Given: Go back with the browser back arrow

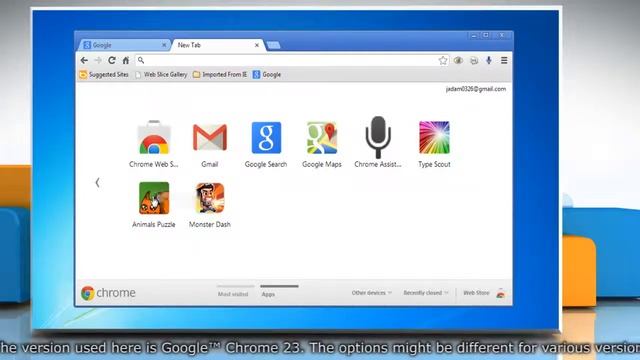Looking at the screenshot, I should coord(84,60).
